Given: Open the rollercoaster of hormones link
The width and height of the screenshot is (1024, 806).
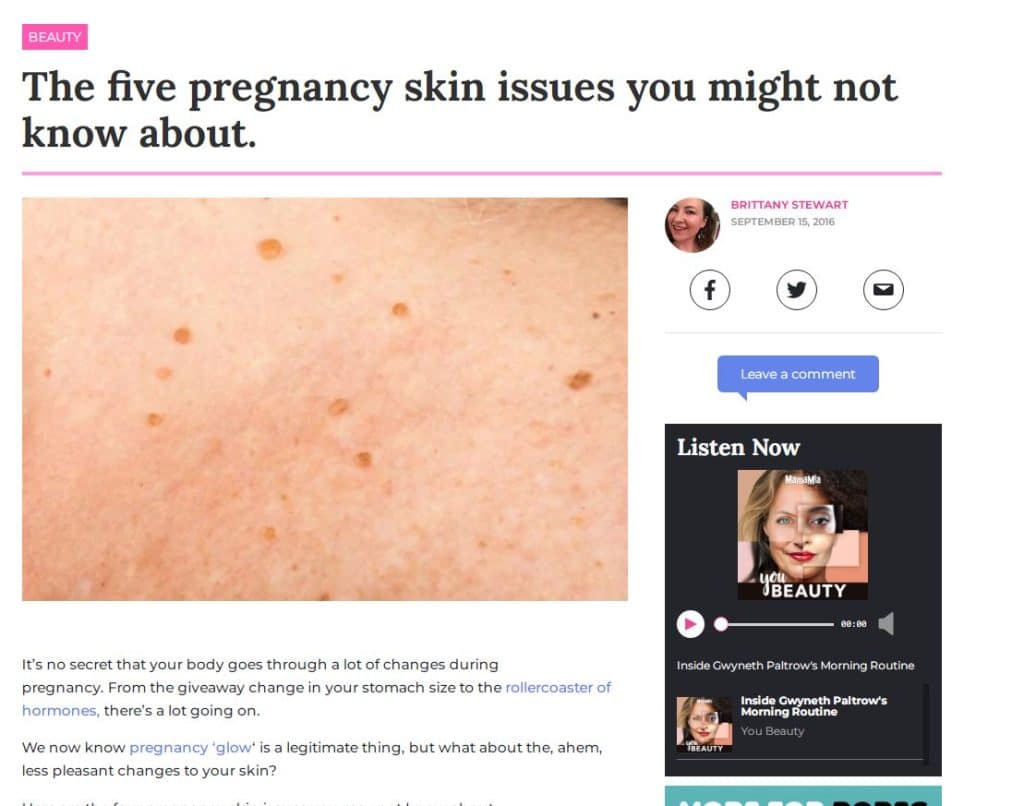Looking at the screenshot, I should [316, 699].
